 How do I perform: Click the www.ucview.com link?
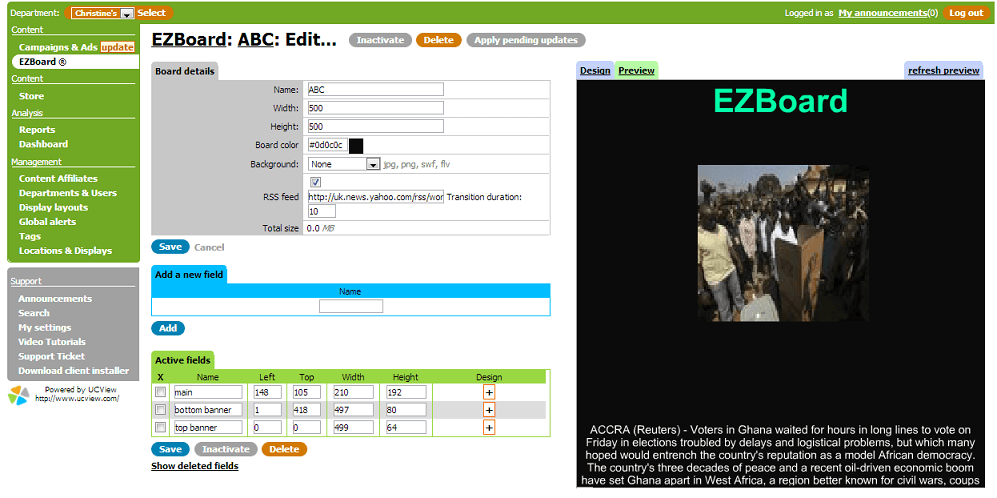tap(78, 399)
